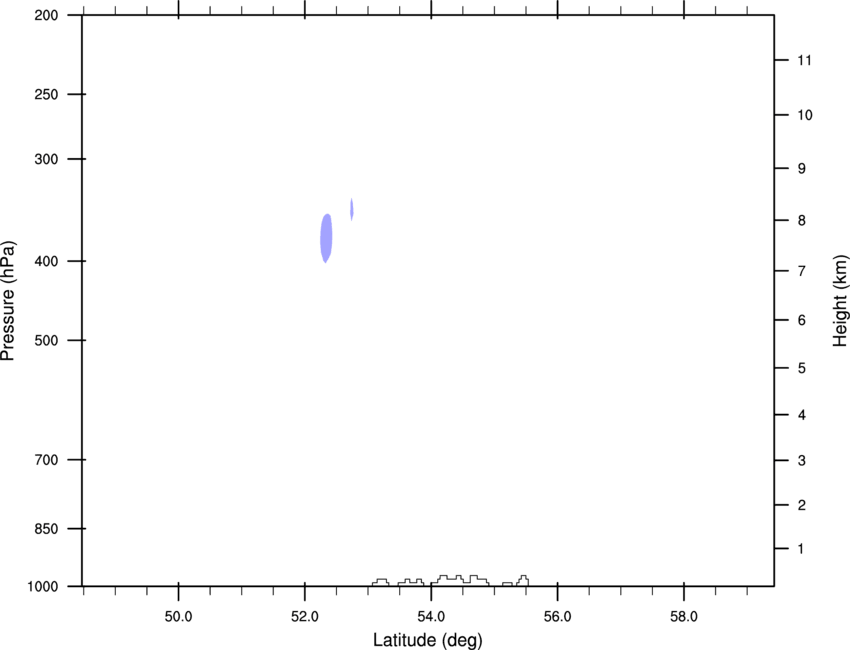
Task: Click the 500 pressure tick label
Action: 46,340
